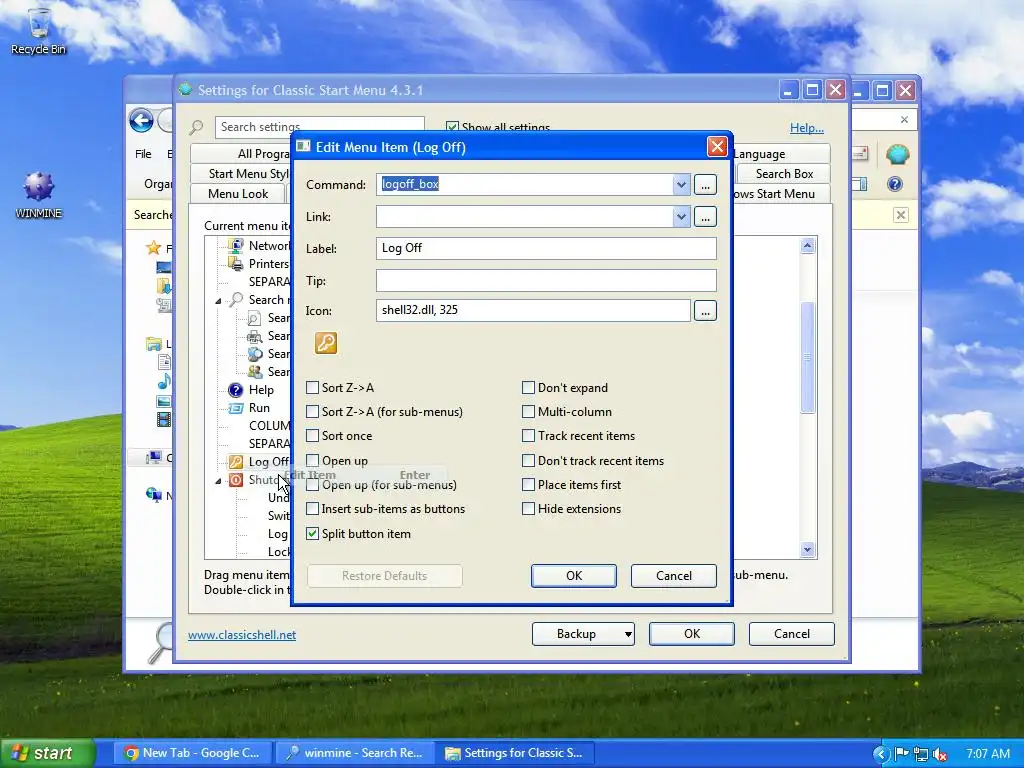Click the tray expand arrow in taskbar
Screen dimensions: 1024x768
point(881,754)
